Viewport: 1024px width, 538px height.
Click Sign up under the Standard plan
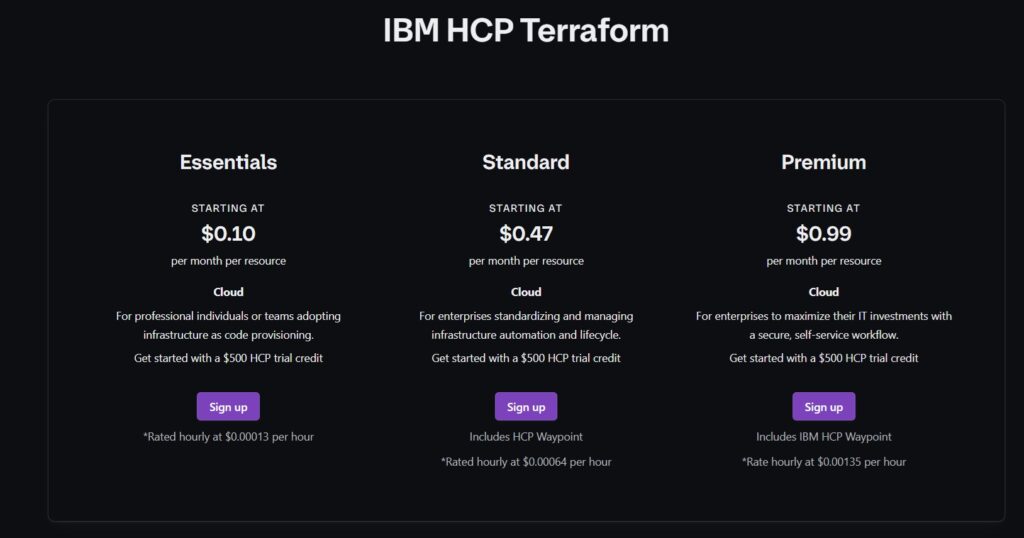click(x=526, y=406)
